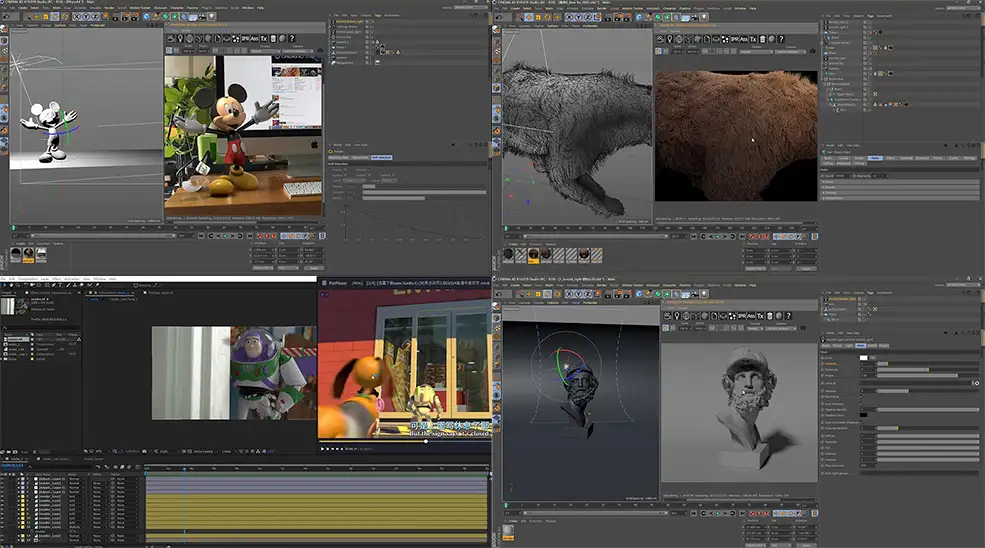Start IPR in the Mickey Arnold render view
The width and height of the screenshot is (985, 548).
[x=245, y=38]
